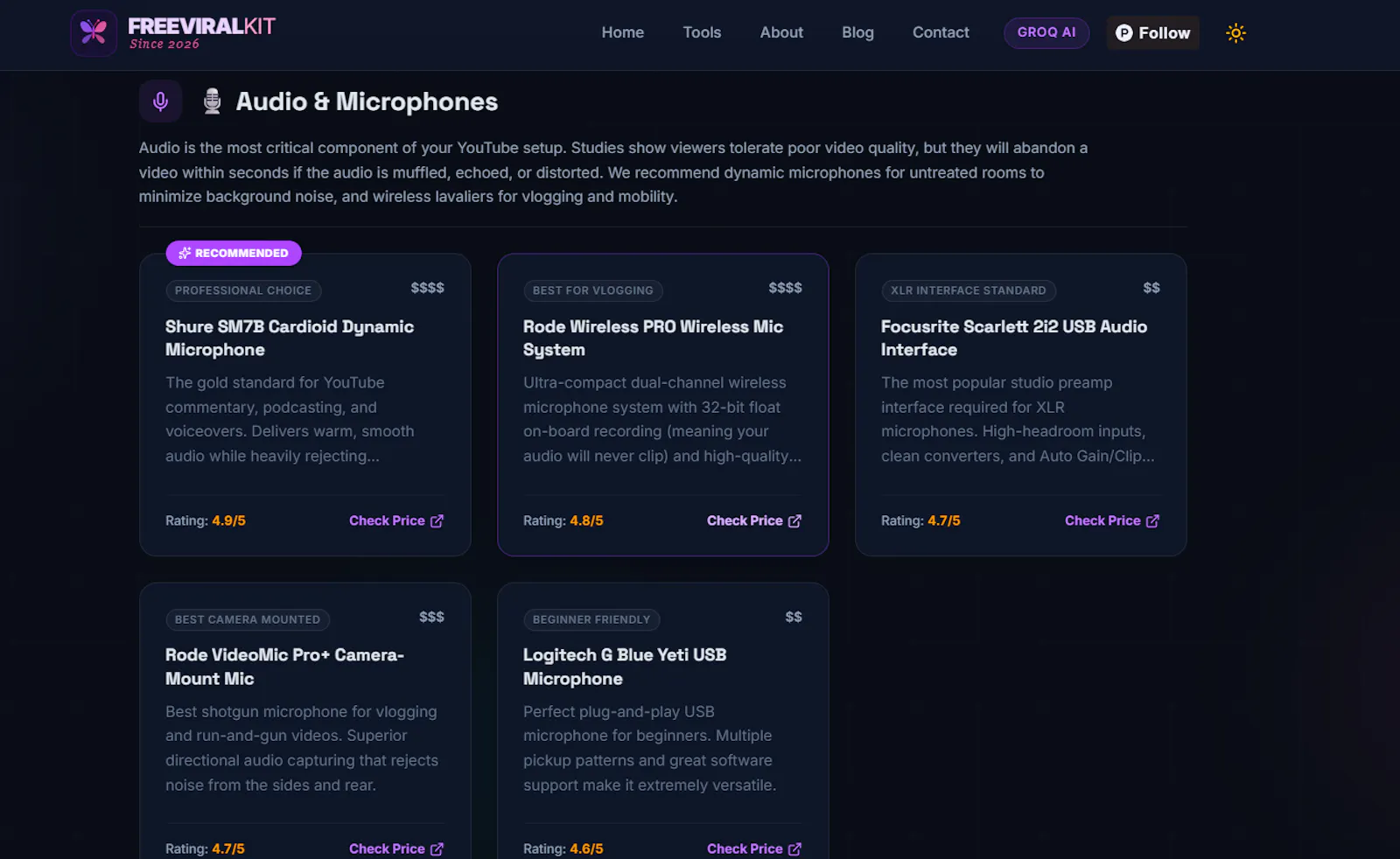Click the description starting 'The most popular studio'
Viewport: 1400px width, 859px height.
tap(1018, 419)
